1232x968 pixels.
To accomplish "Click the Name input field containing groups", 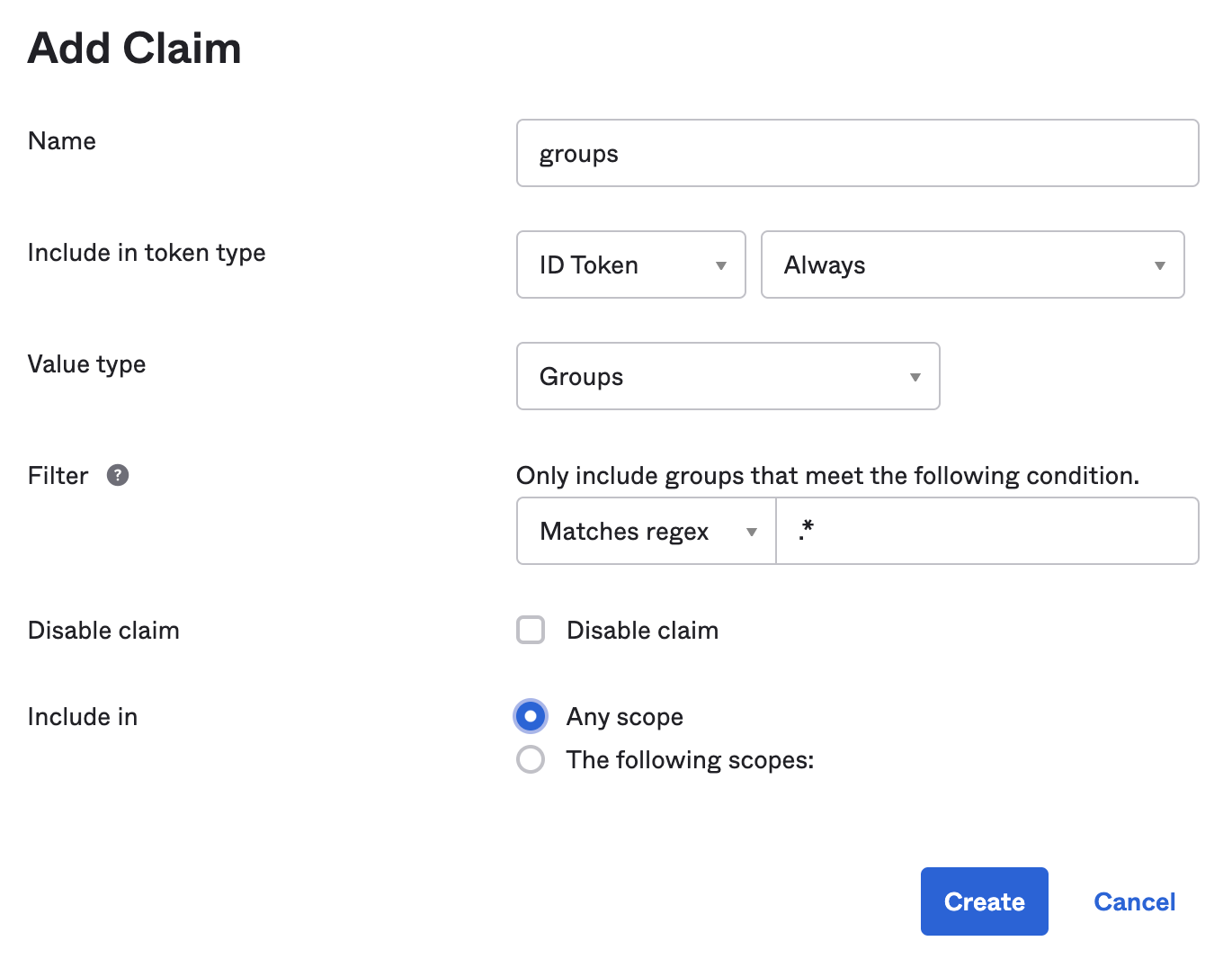I will (x=856, y=154).
